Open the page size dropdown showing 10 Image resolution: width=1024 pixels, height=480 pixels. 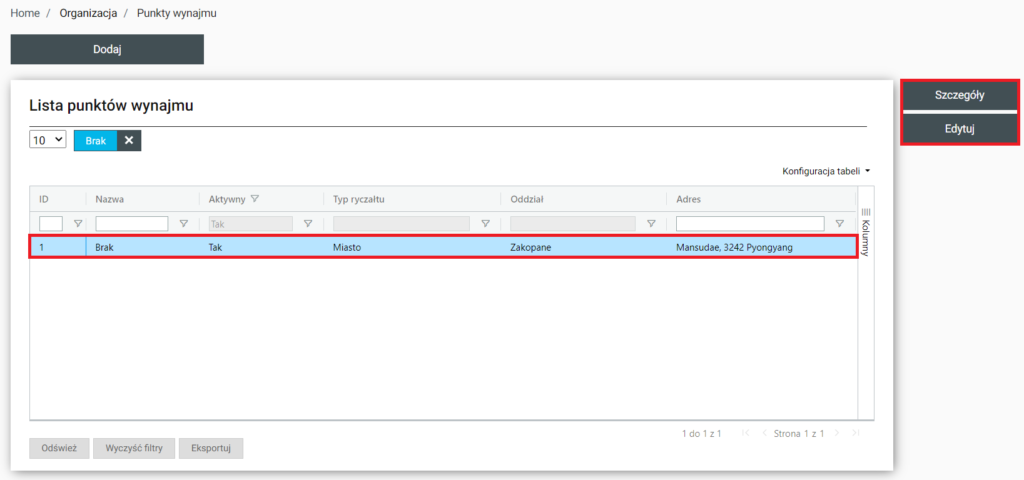click(48, 141)
